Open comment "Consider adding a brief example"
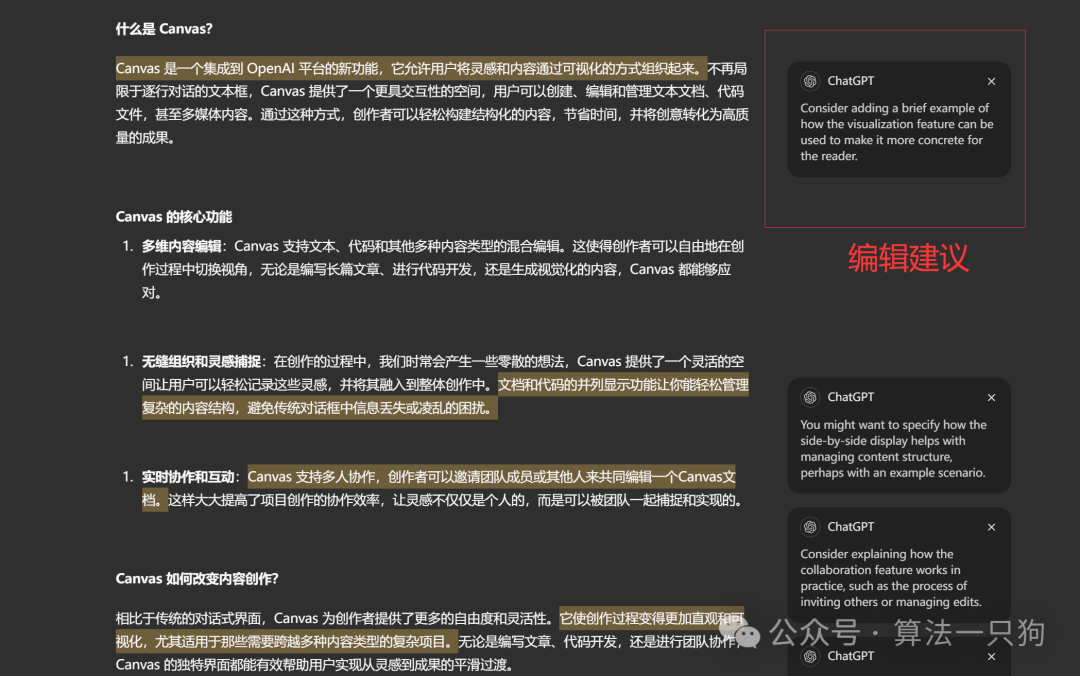Image resolution: width=1080 pixels, height=676 pixels. (896, 132)
